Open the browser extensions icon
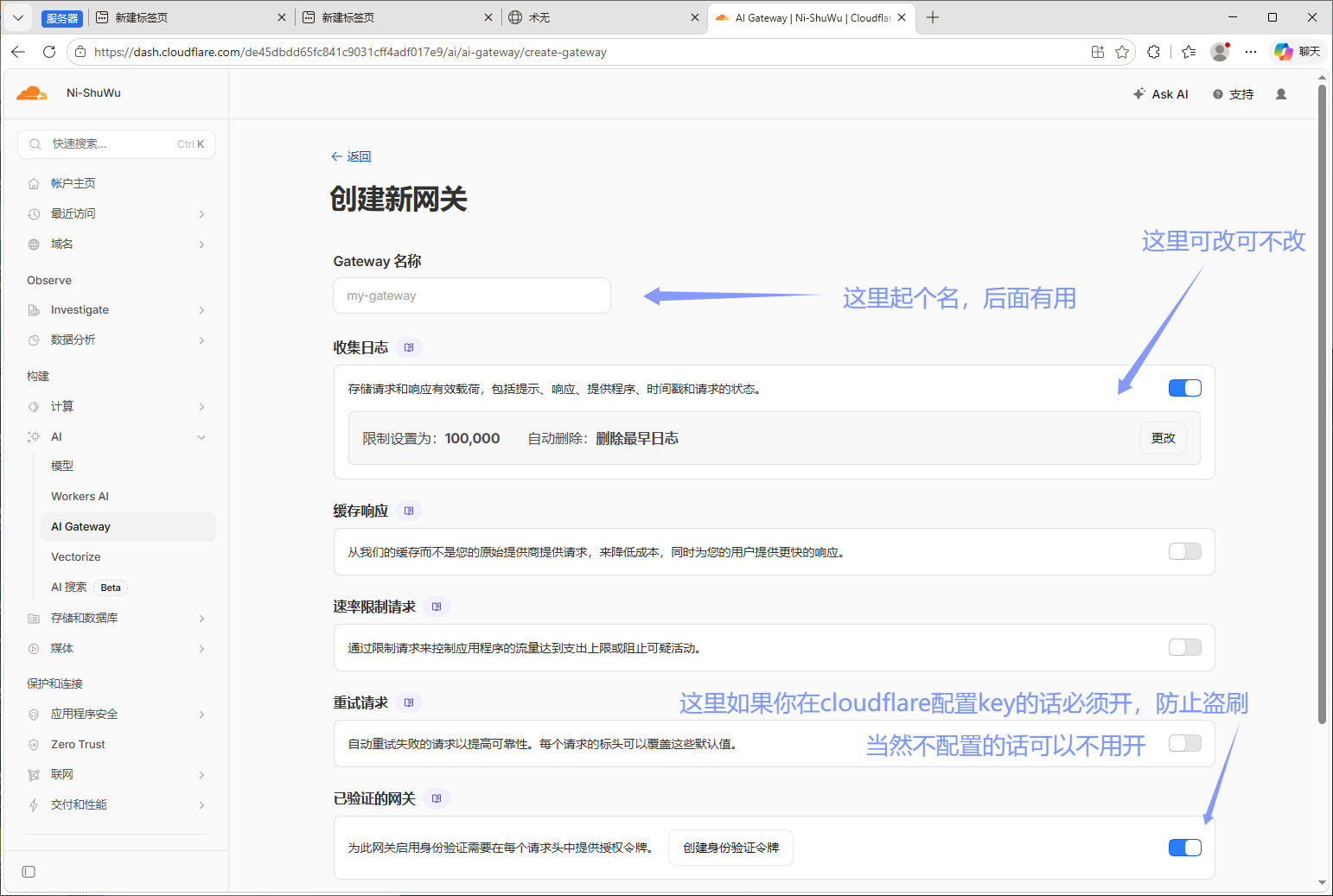The height and width of the screenshot is (896, 1333). (x=1153, y=52)
